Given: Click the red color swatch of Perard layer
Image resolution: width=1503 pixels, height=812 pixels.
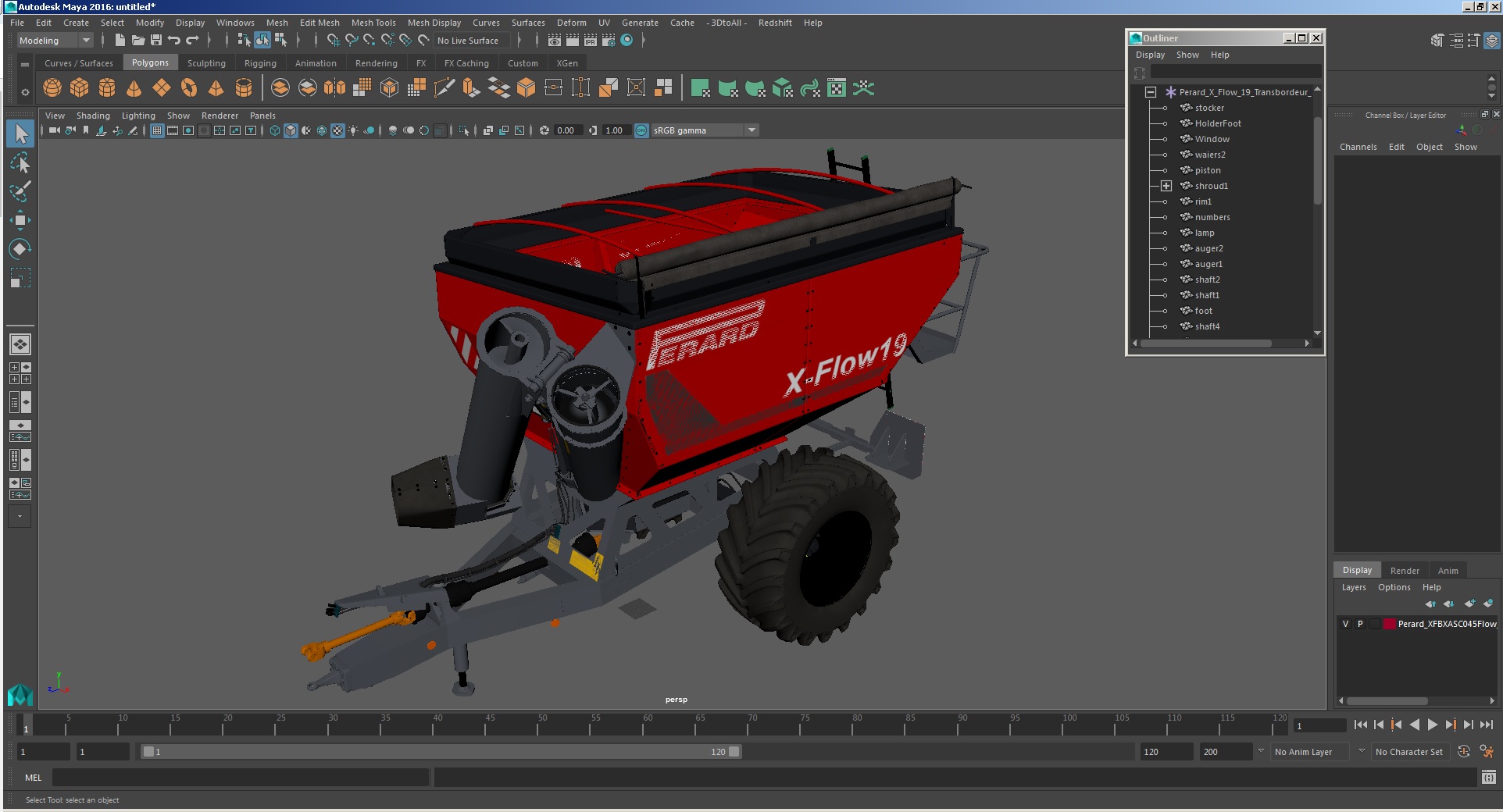Looking at the screenshot, I should point(1390,624).
